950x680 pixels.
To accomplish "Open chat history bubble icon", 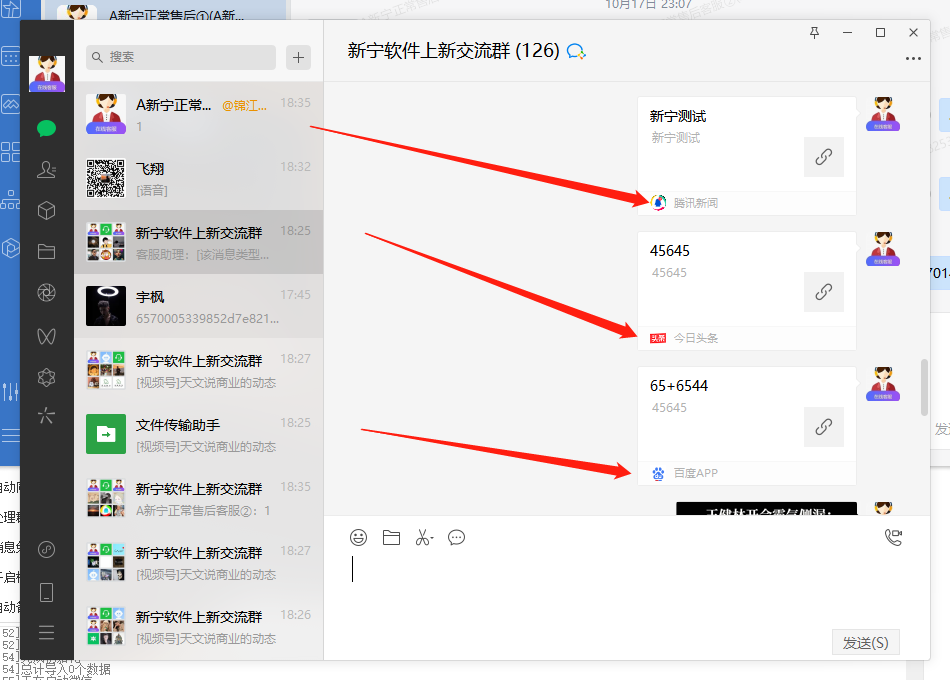I will pyautogui.click(x=456, y=538).
